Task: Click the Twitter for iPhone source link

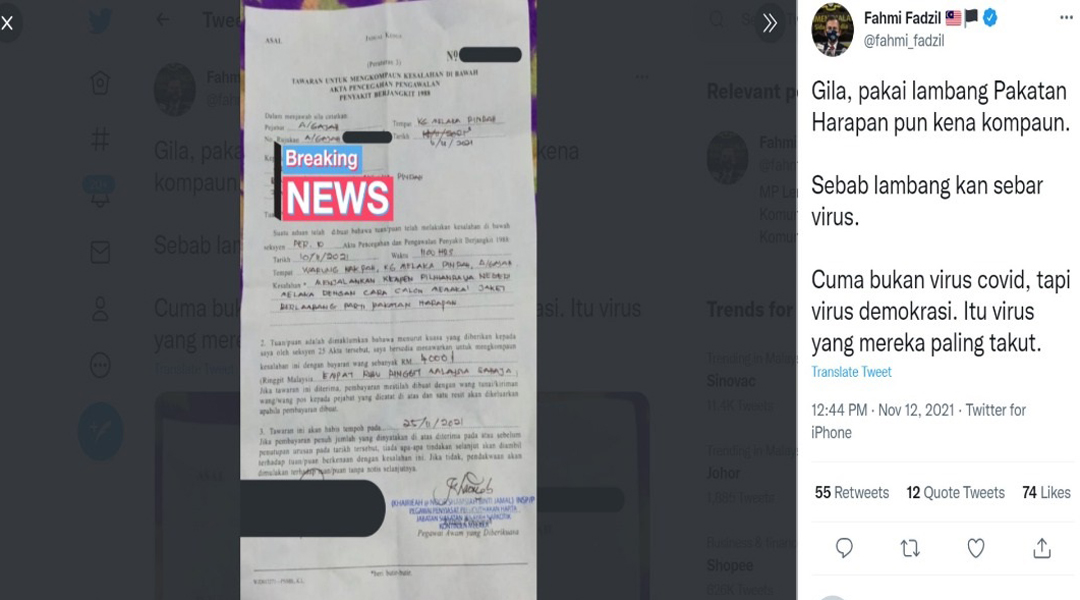Action: (x=918, y=421)
